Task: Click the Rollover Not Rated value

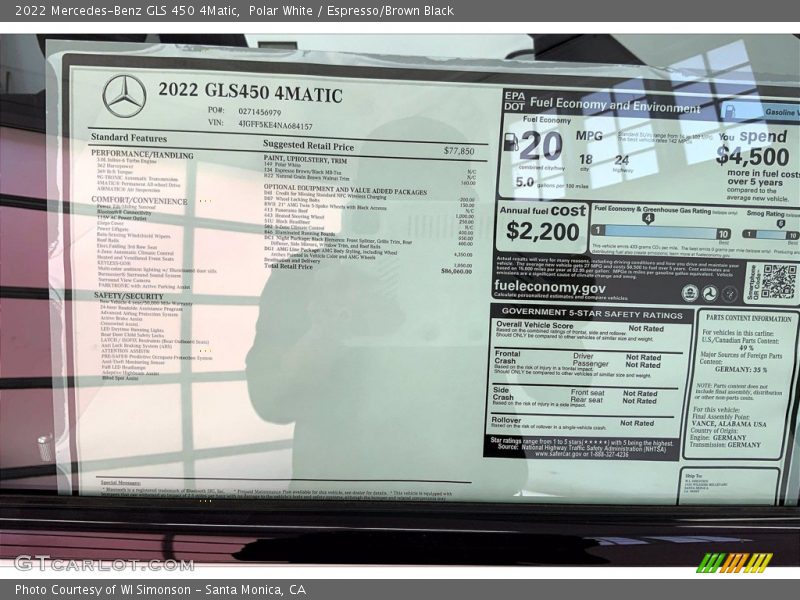Action: [637, 423]
